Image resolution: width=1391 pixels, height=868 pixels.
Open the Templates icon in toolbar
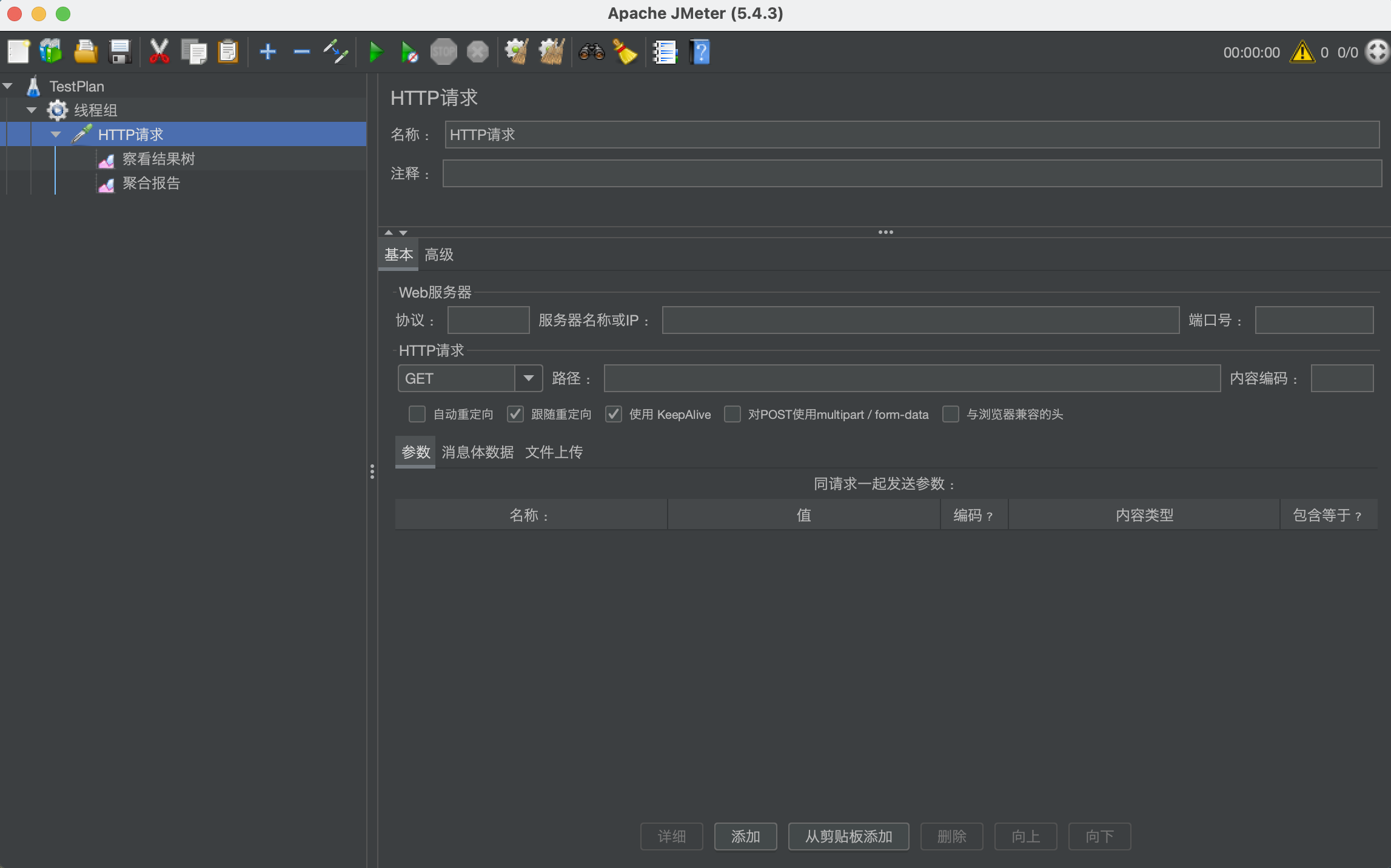click(x=51, y=52)
